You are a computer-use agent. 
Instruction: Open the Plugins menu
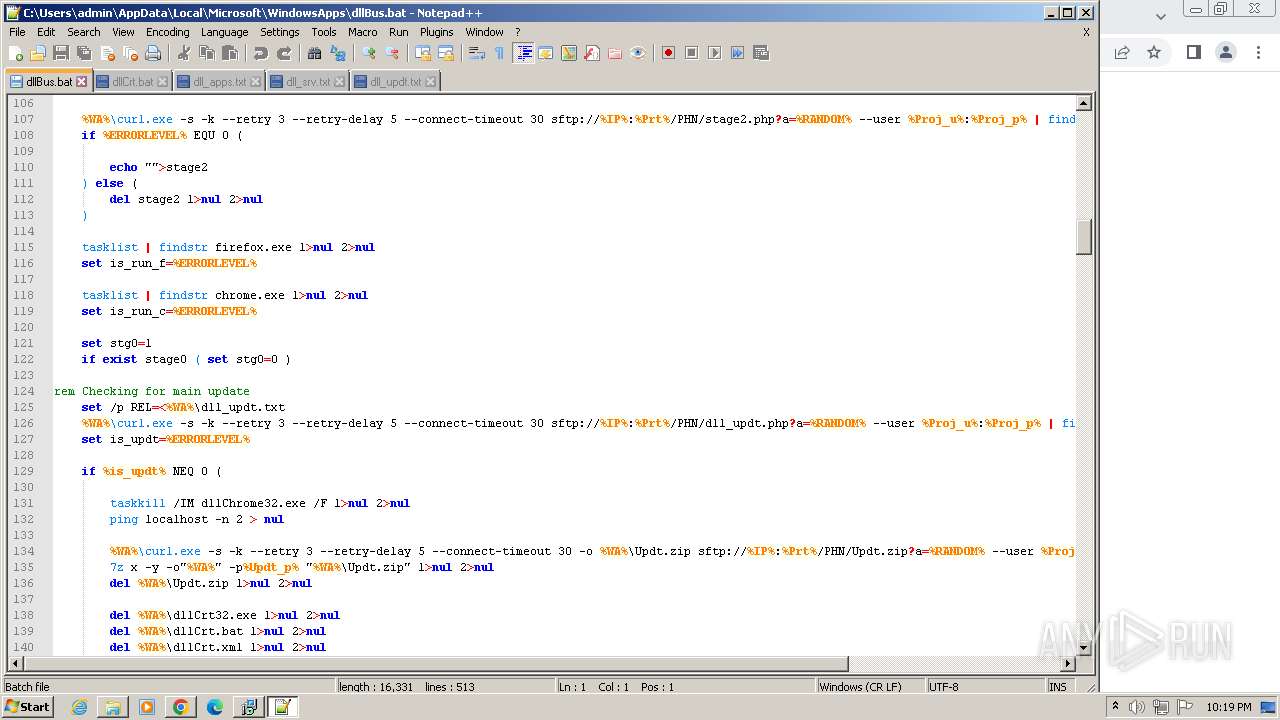[x=437, y=32]
